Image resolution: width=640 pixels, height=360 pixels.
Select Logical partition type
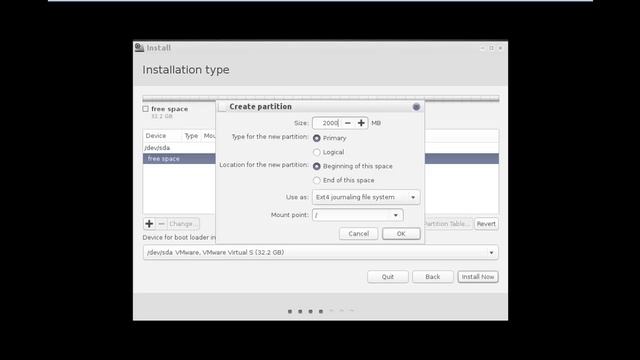[x=317, y=152]
